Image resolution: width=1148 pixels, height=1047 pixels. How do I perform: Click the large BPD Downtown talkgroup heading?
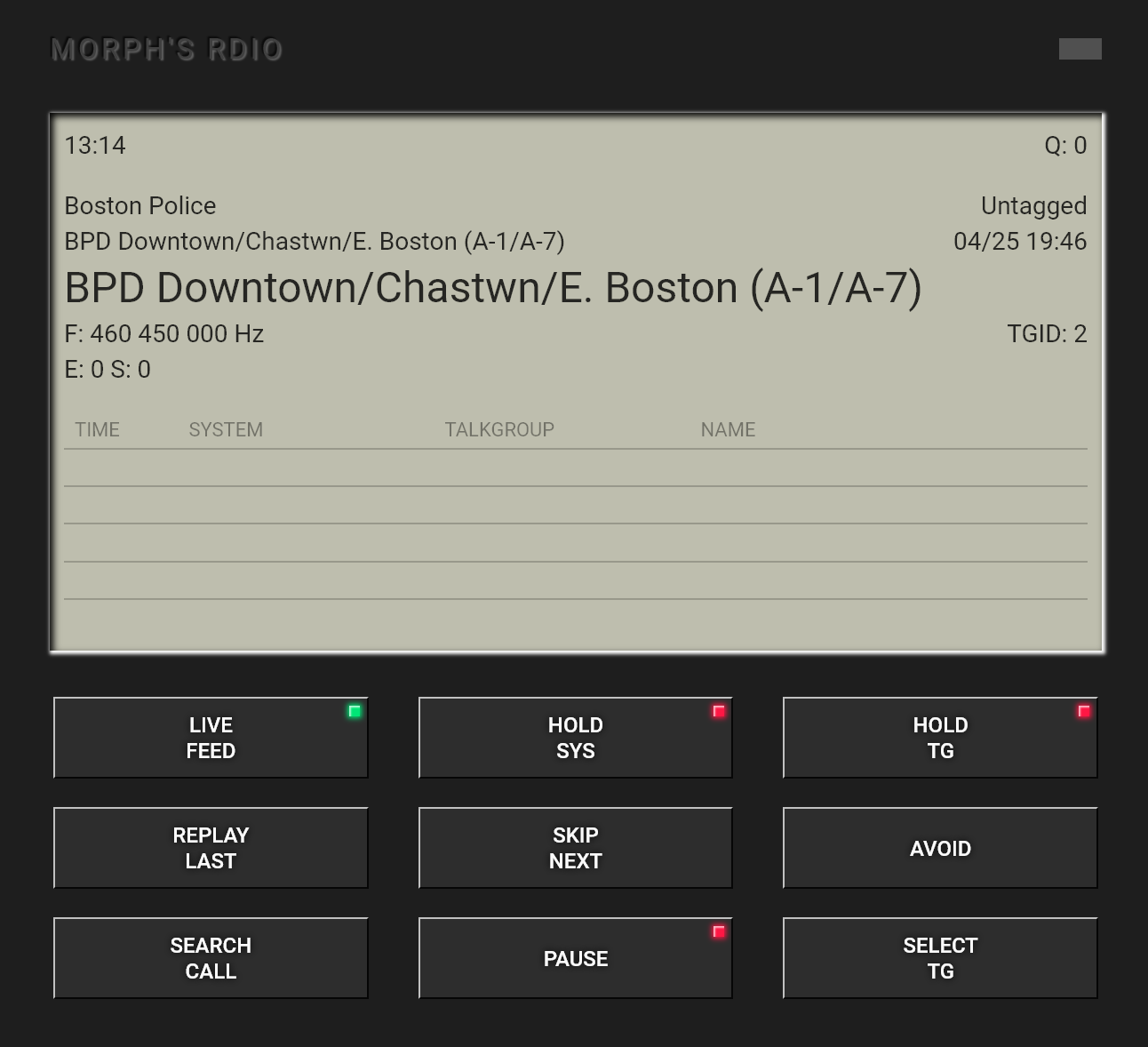click(x=493, y=288)
